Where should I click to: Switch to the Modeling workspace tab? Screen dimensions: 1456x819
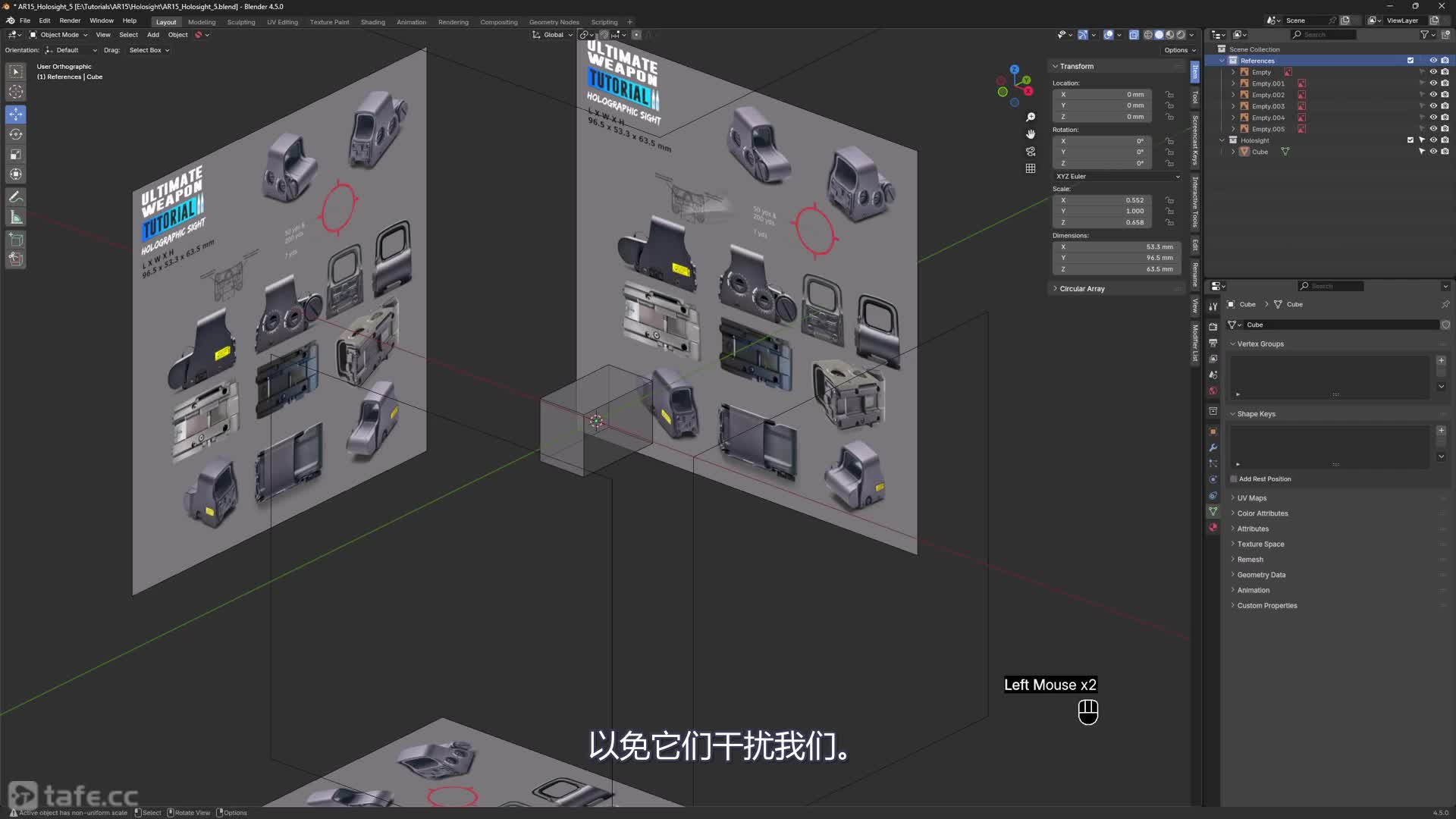click(202, 22)
